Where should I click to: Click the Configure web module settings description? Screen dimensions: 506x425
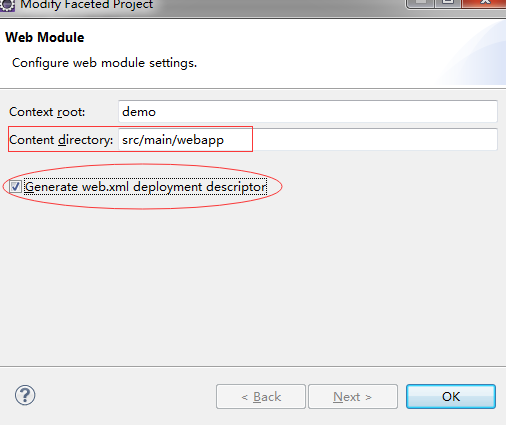104,63
